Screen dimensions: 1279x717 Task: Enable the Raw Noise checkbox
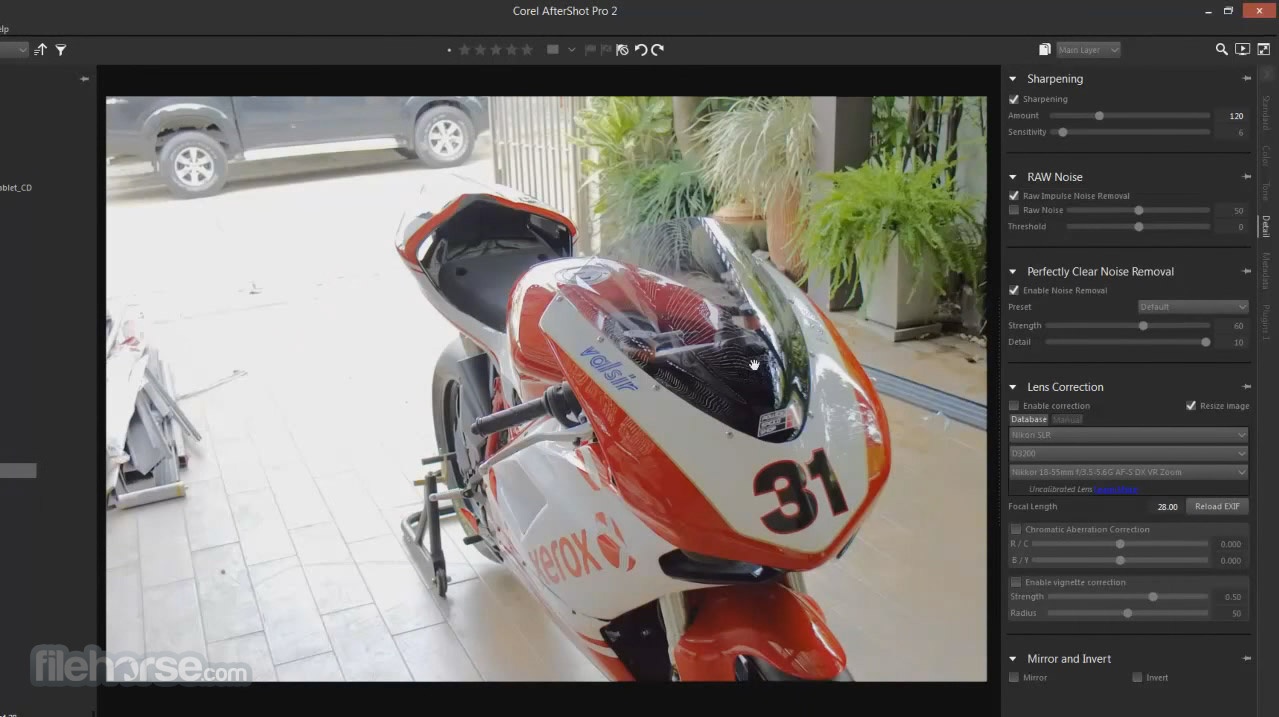click(x=1014, y=210)
